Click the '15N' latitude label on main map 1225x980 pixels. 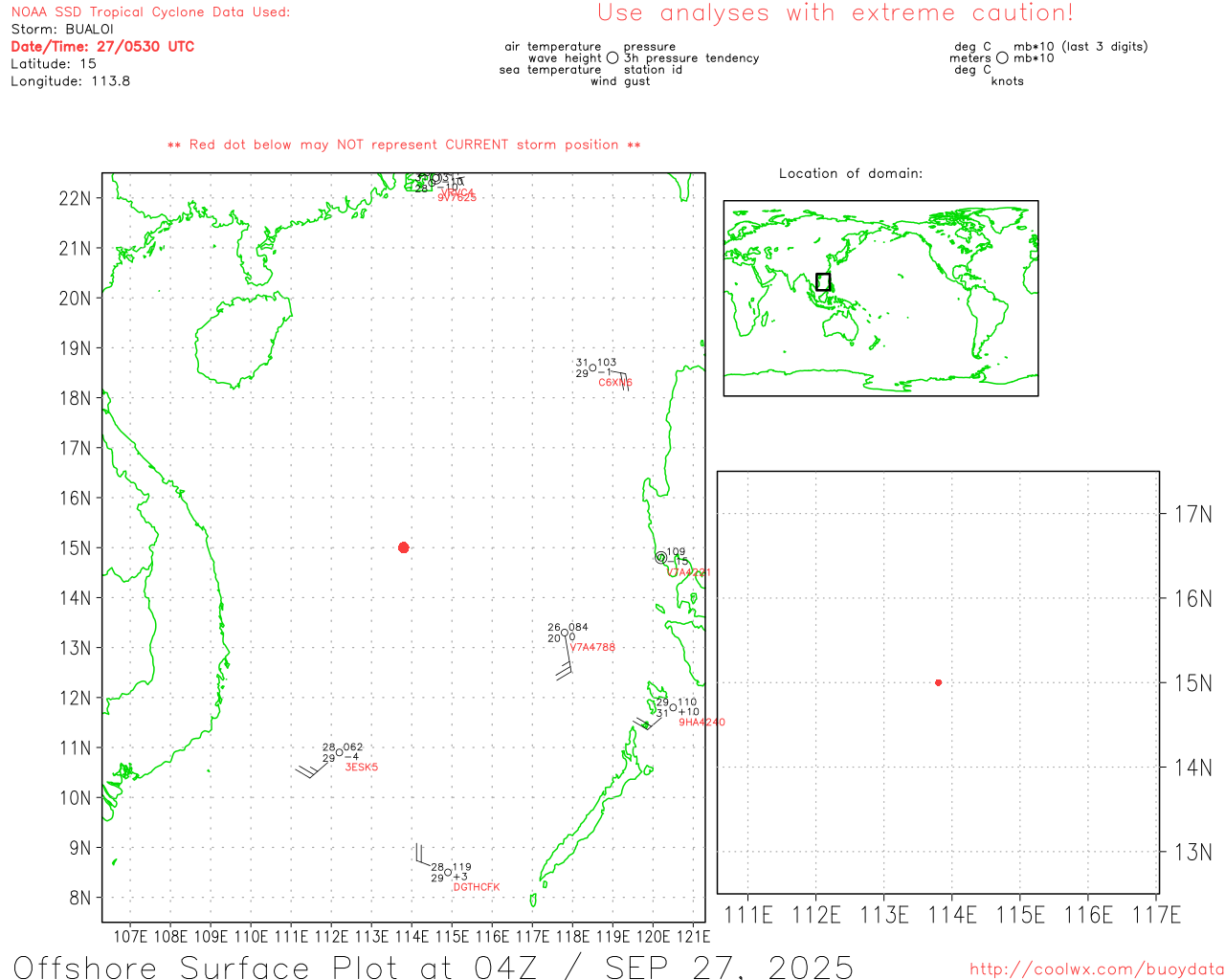click(76, 548)
